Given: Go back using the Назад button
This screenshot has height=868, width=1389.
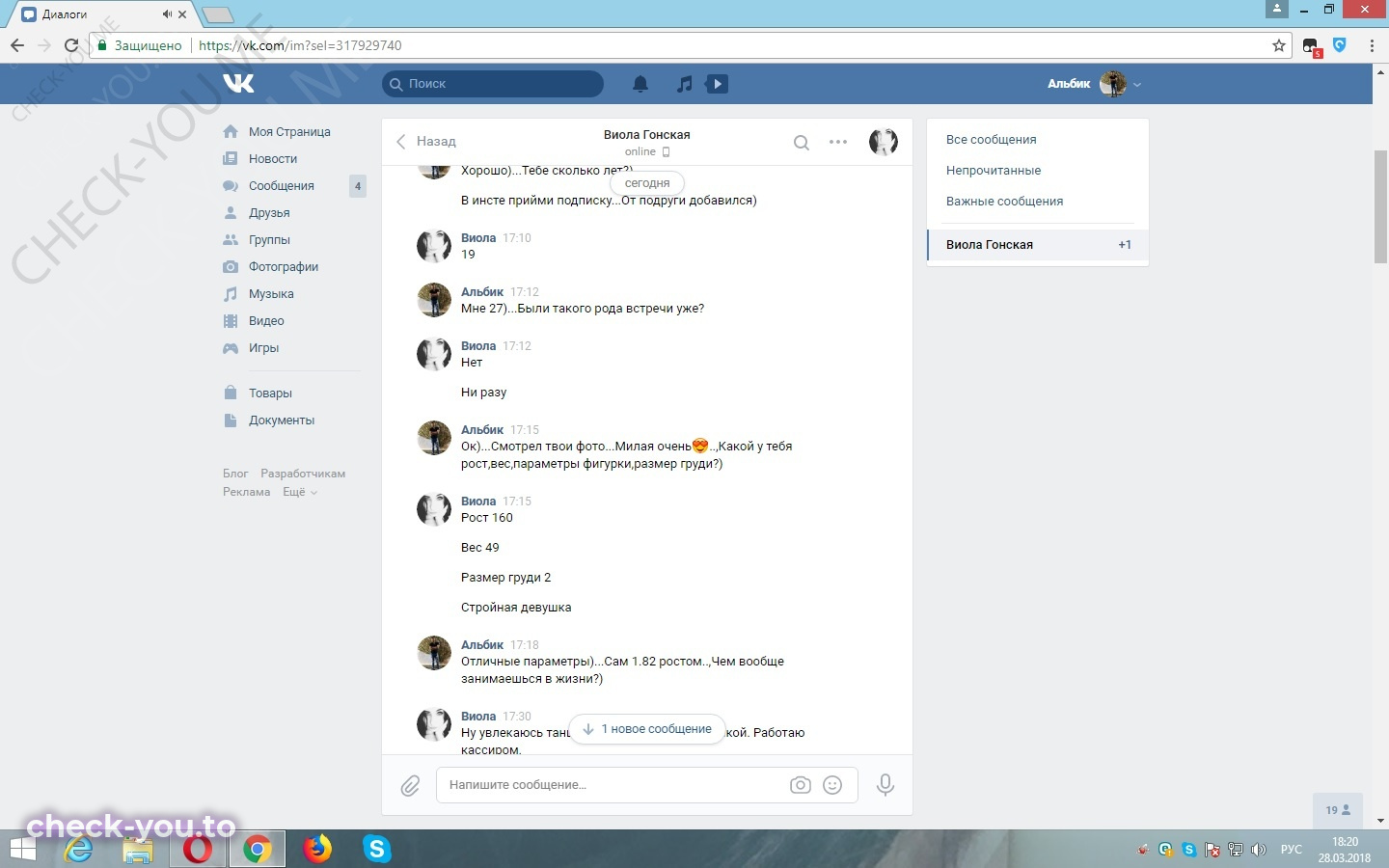Looking at the screenshot, I should pos(426,141).
